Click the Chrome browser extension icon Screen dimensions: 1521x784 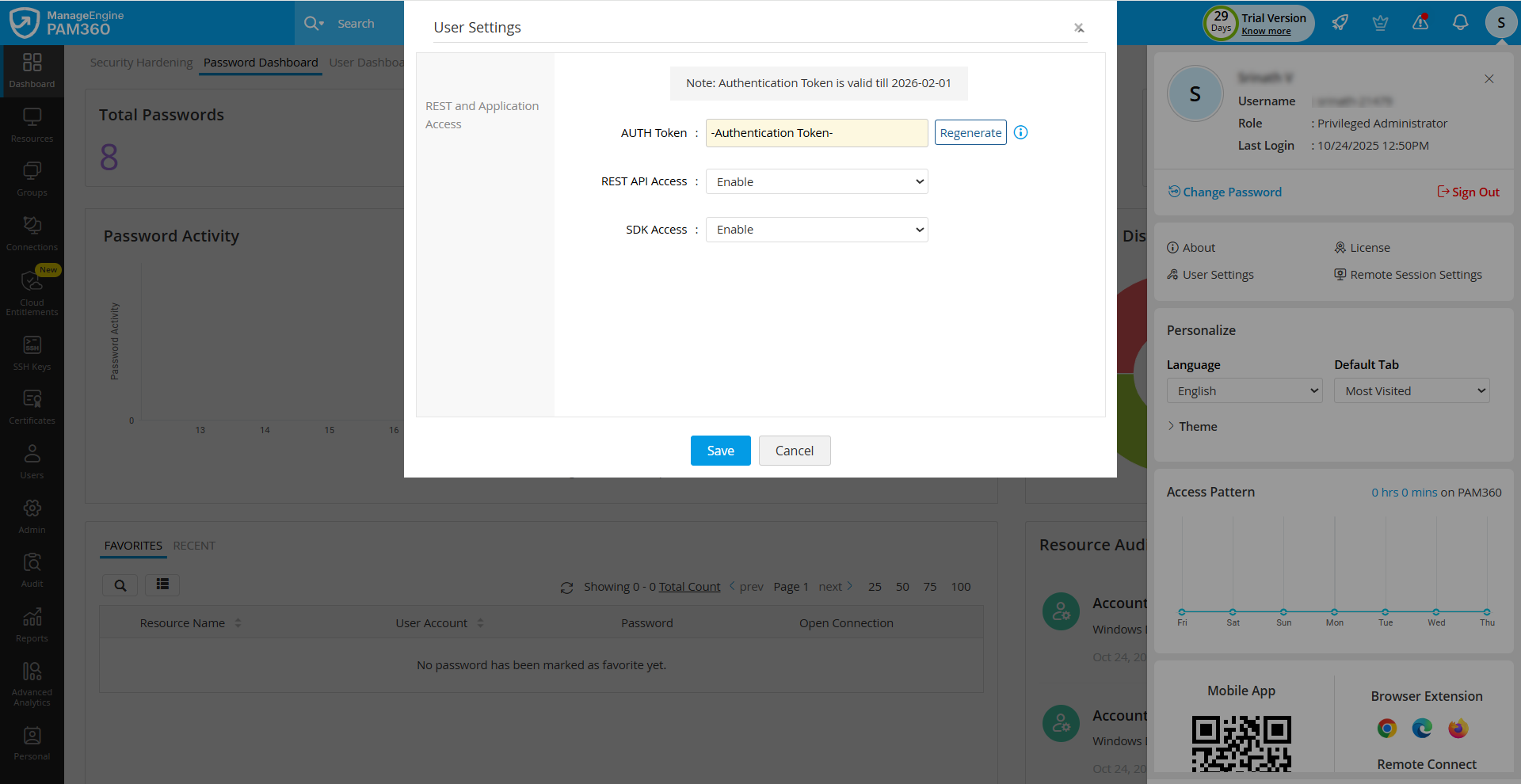point(1386,728)
